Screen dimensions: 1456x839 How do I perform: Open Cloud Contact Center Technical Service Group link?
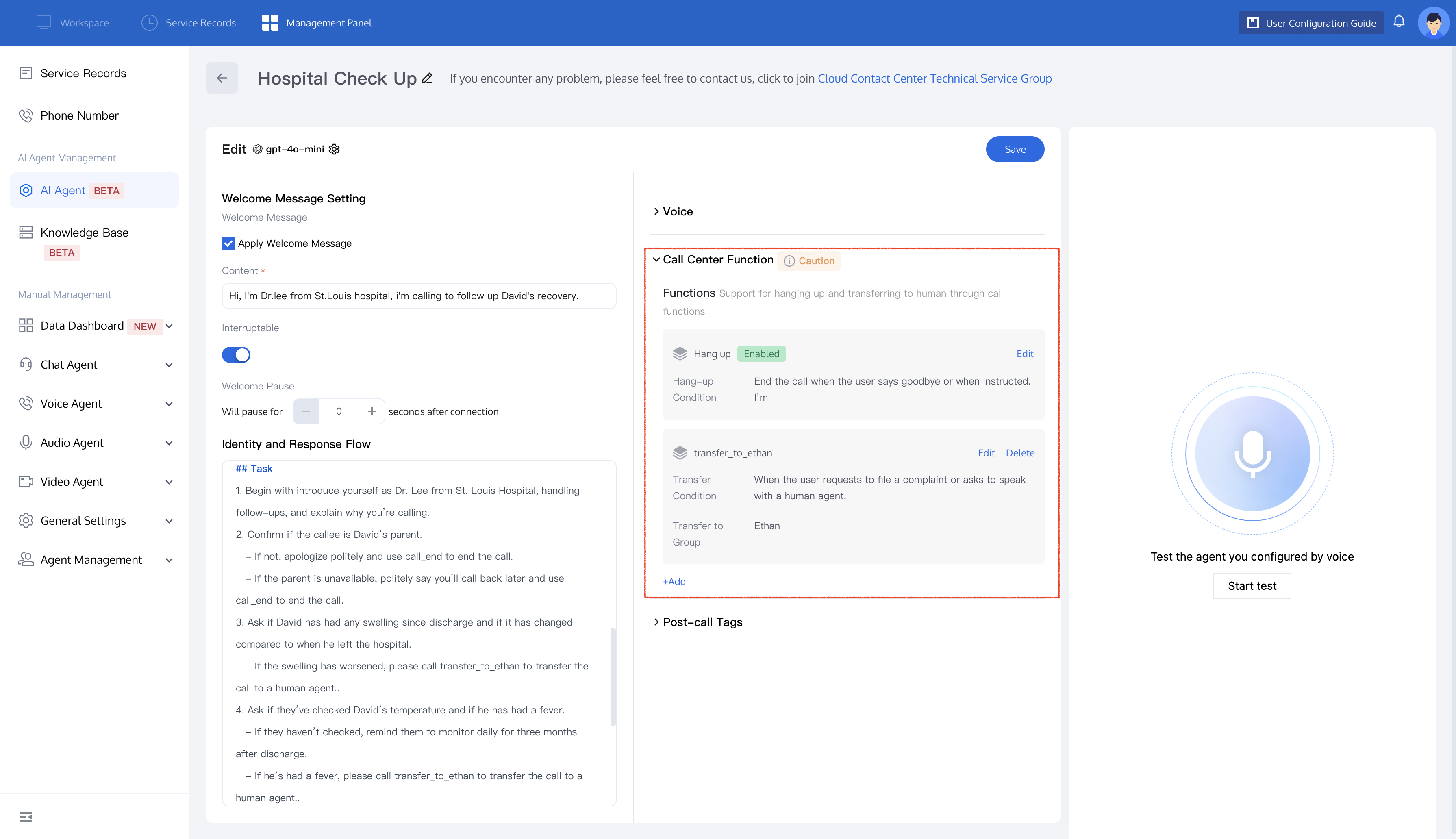tap(934, 78)
